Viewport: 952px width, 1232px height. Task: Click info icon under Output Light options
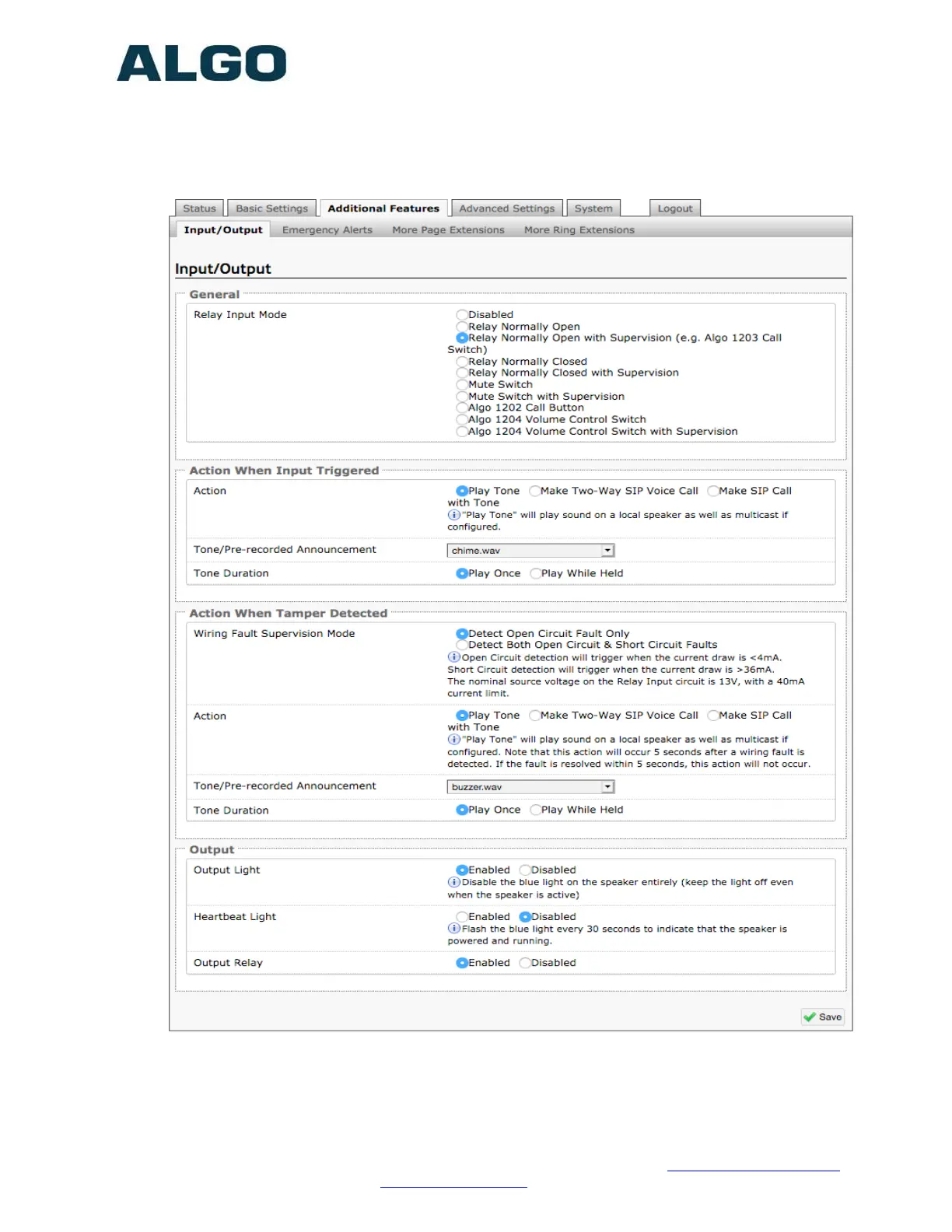point(453,882)
